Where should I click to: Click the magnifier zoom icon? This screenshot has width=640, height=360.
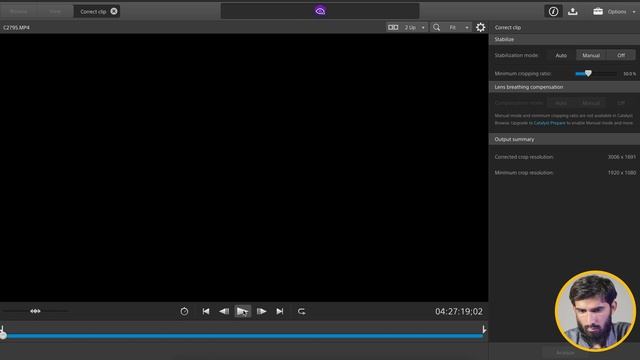[436, 27]
